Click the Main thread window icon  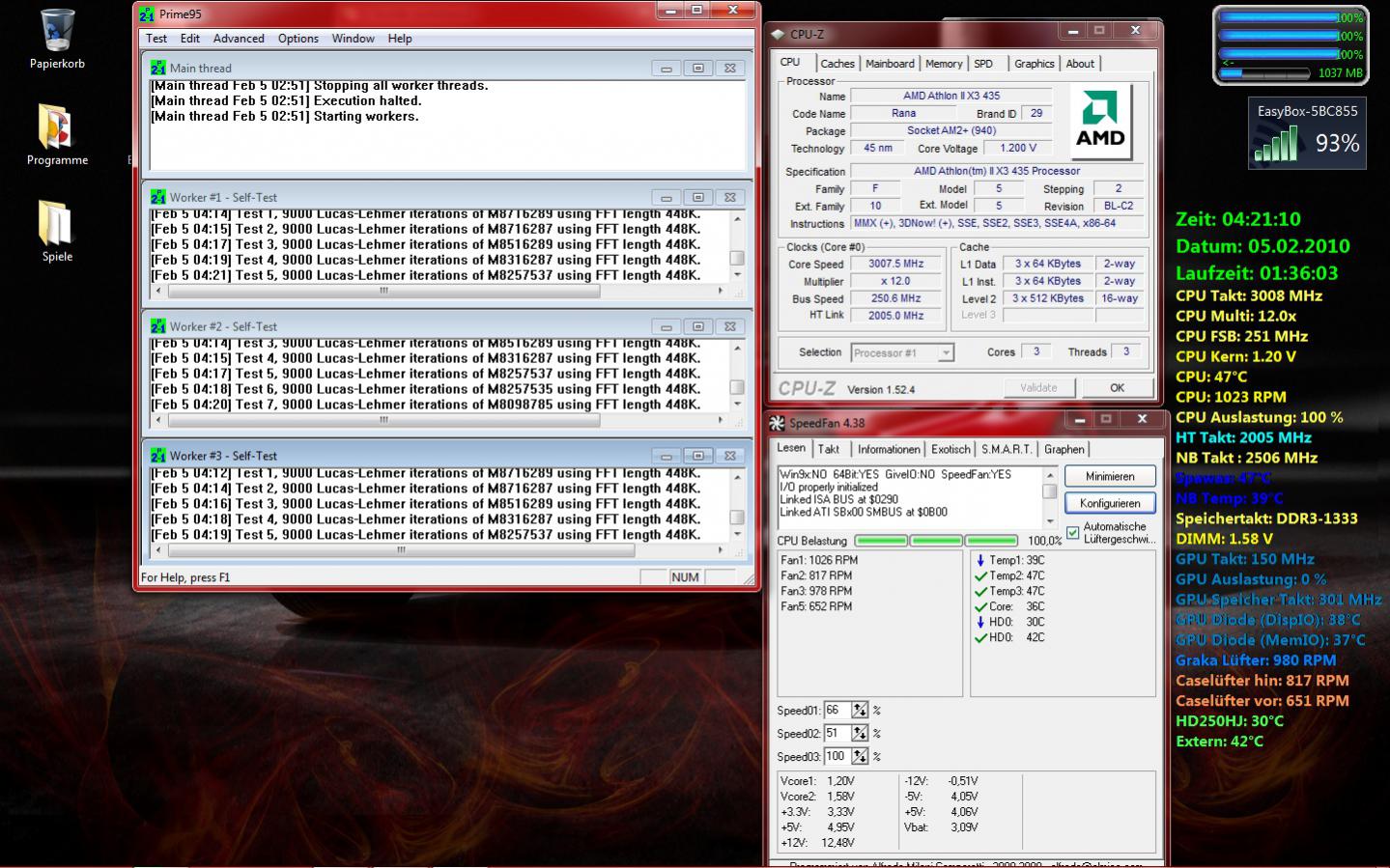point(158,68)
